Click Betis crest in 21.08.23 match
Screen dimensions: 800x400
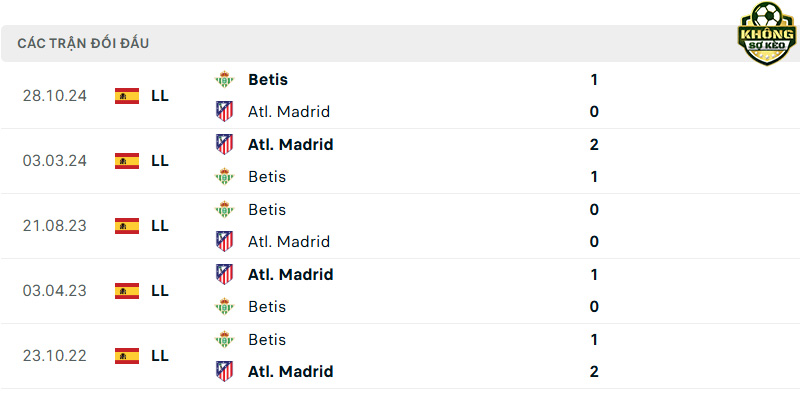[x=224, y=209]
